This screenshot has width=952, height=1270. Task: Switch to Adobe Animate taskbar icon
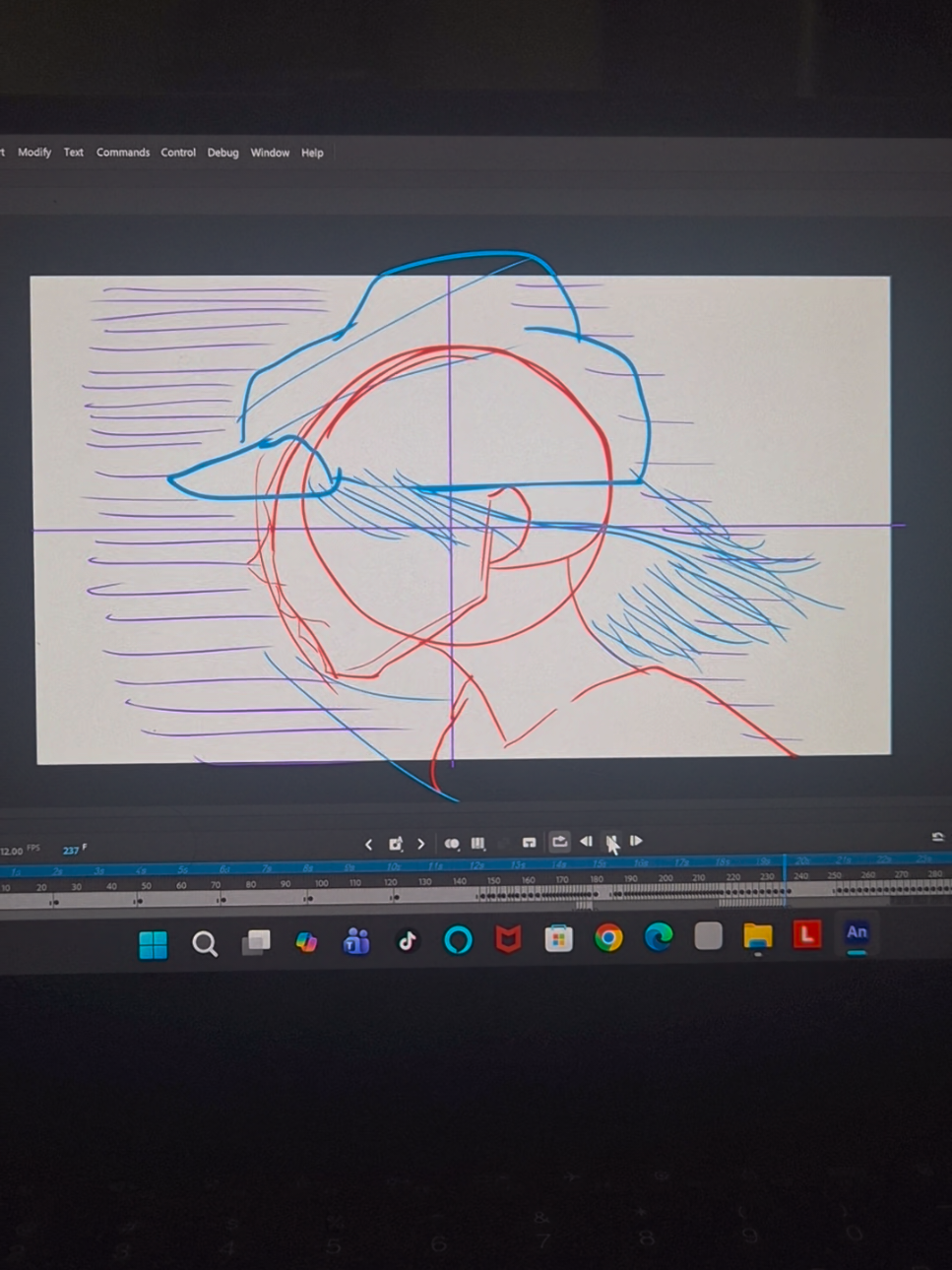click(x=857, y=933)
